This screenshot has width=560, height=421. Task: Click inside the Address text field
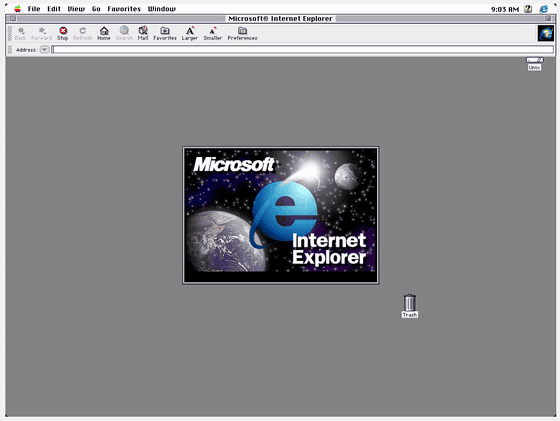302,50
